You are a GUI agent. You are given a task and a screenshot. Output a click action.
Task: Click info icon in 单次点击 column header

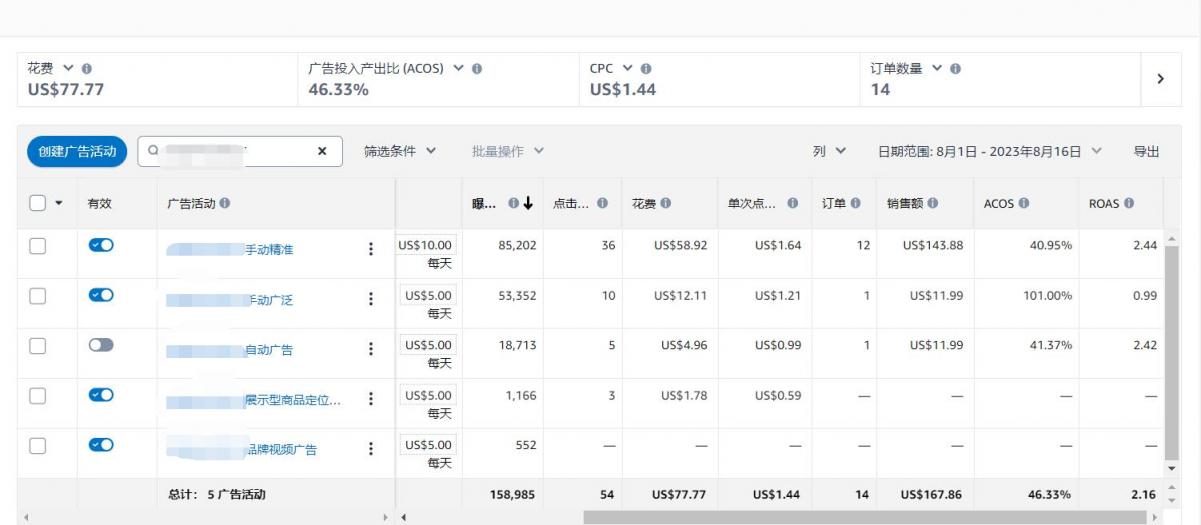click(792, 204)
